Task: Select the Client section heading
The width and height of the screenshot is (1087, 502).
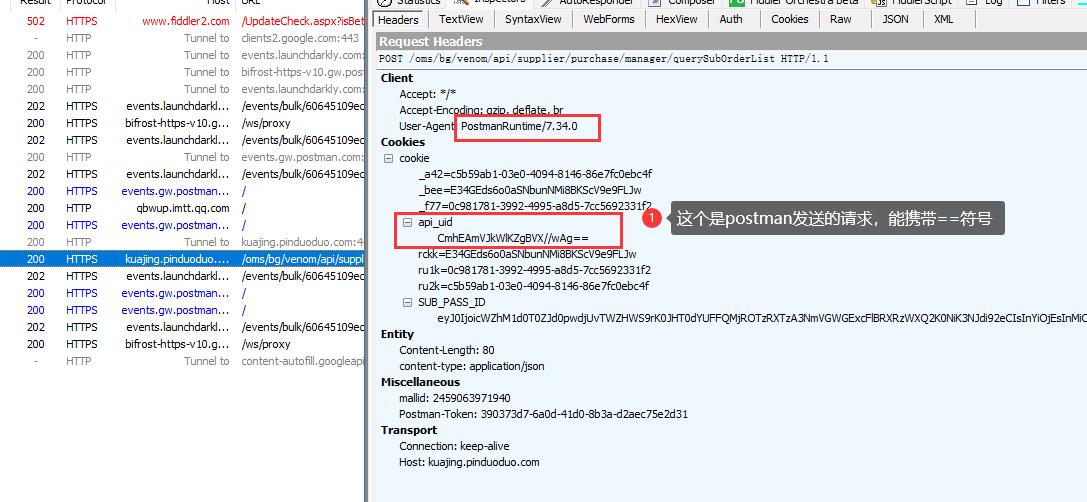Action: (397, 78)
